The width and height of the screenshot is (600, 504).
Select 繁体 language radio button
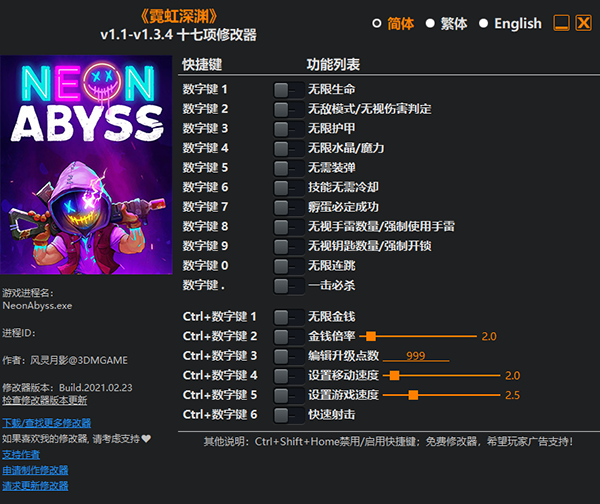pos(430,23)
